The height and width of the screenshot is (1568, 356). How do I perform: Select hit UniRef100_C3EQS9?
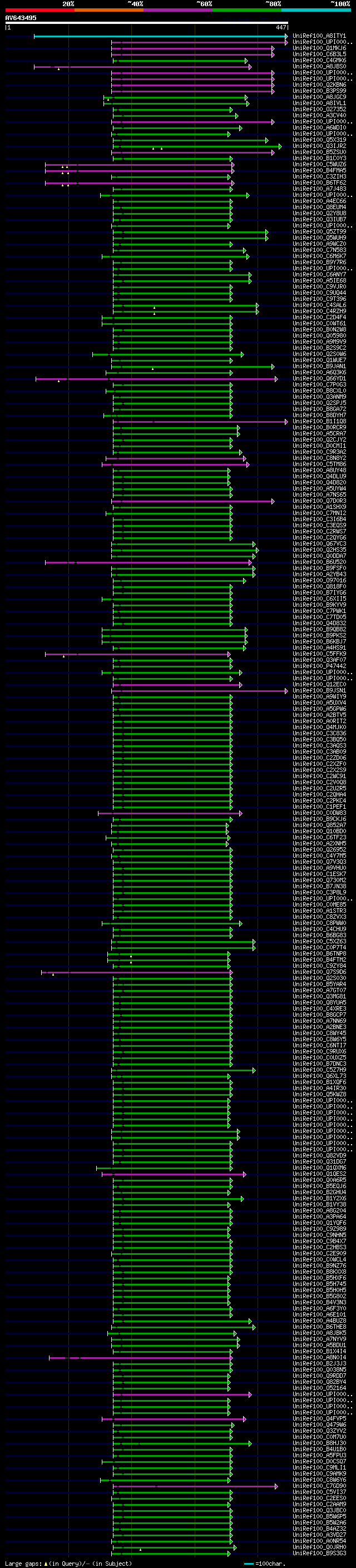(319, 526)
